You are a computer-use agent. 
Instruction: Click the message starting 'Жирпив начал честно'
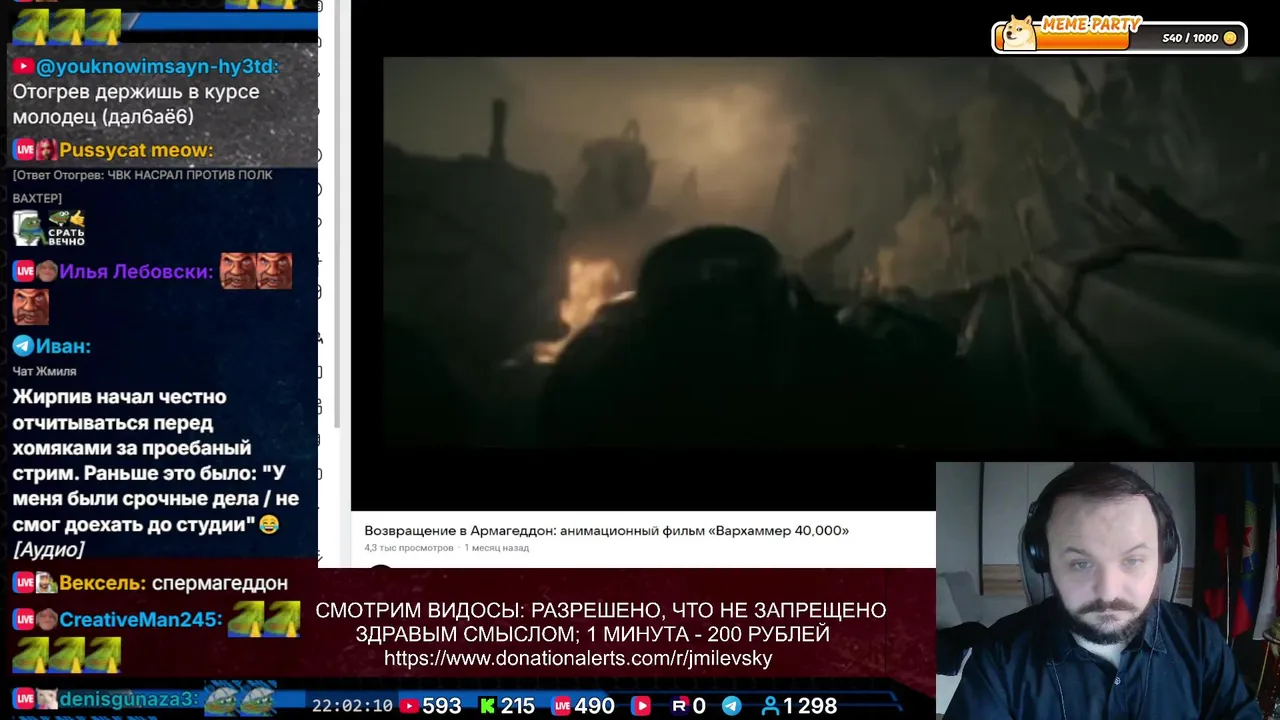pyautogui.click(x=155, y=460)
